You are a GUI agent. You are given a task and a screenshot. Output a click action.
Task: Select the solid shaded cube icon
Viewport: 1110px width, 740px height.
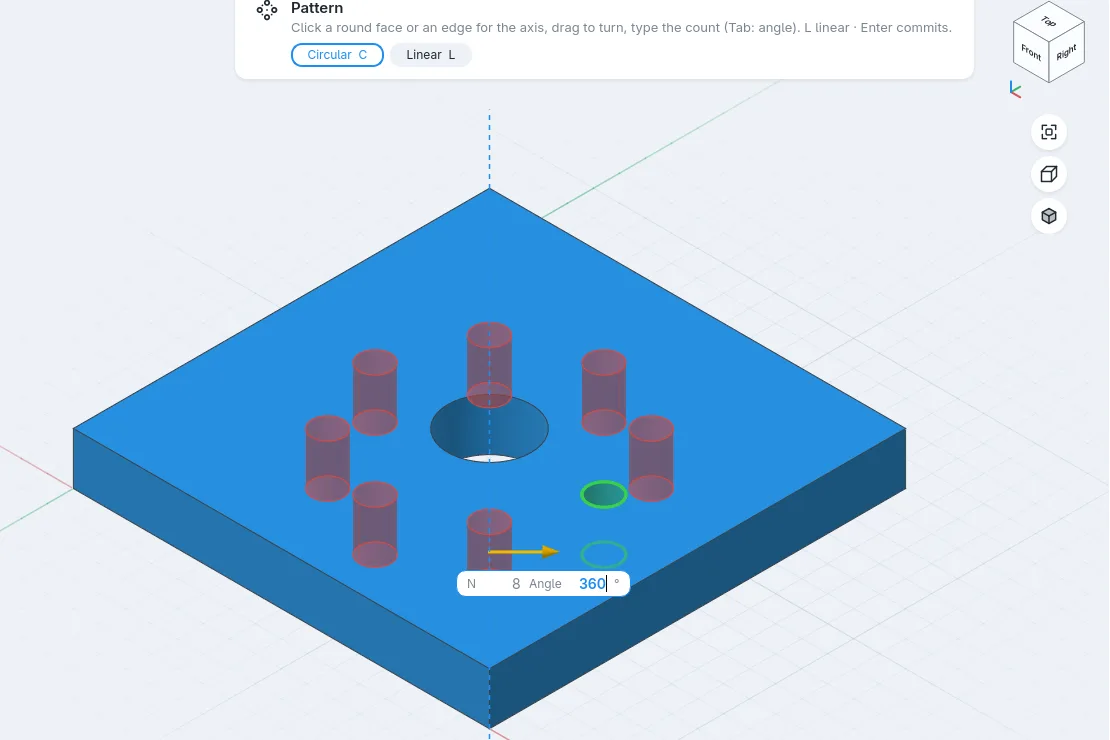(1048, 216)
